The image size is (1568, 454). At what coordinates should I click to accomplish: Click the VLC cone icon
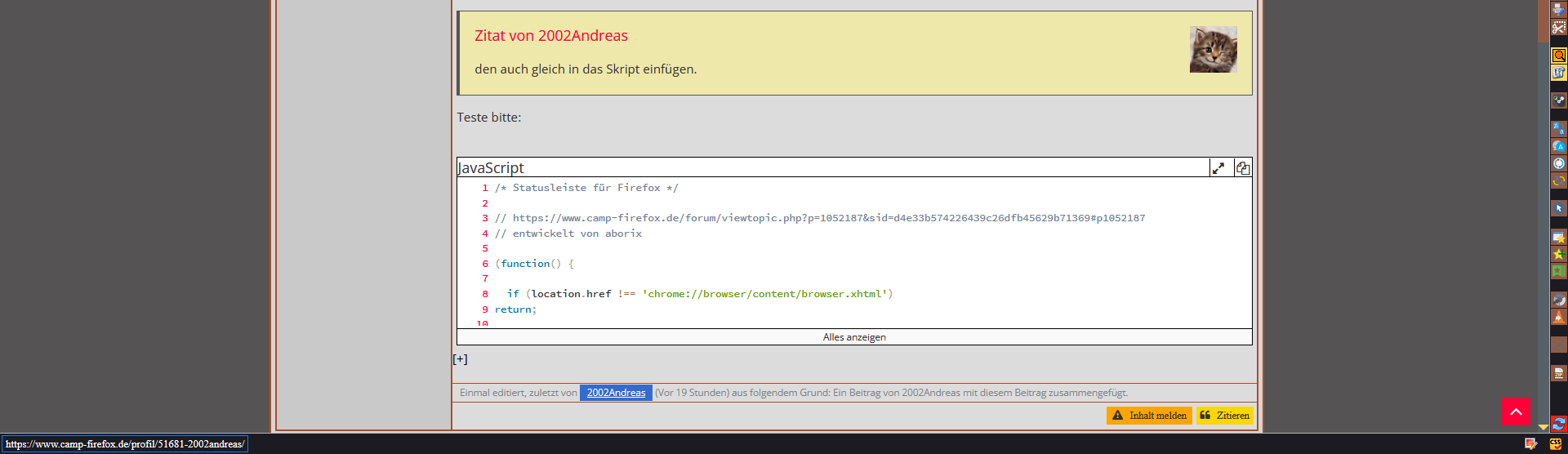1558,317
